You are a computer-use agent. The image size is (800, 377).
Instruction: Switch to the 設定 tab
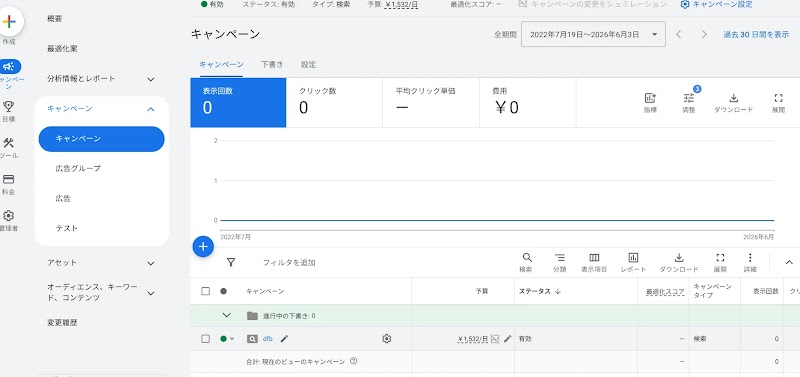pos(308,65)
